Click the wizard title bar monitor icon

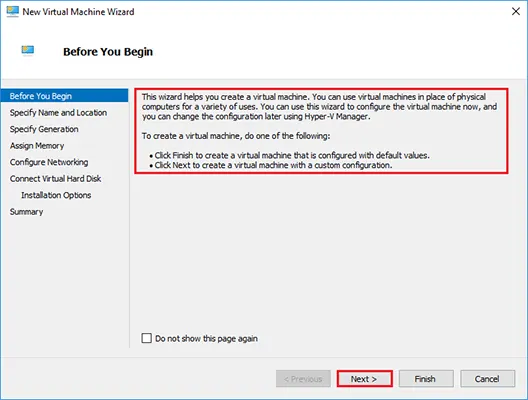(12, 11)
